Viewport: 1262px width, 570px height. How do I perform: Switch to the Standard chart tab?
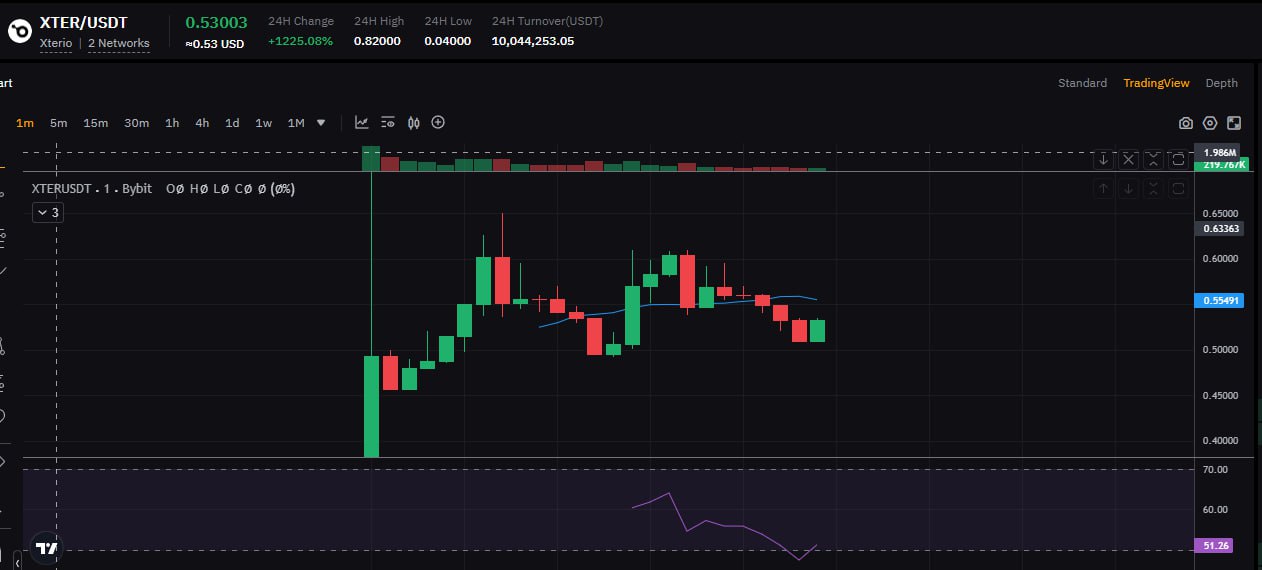pyautogui.click(x=1082, y=83)
